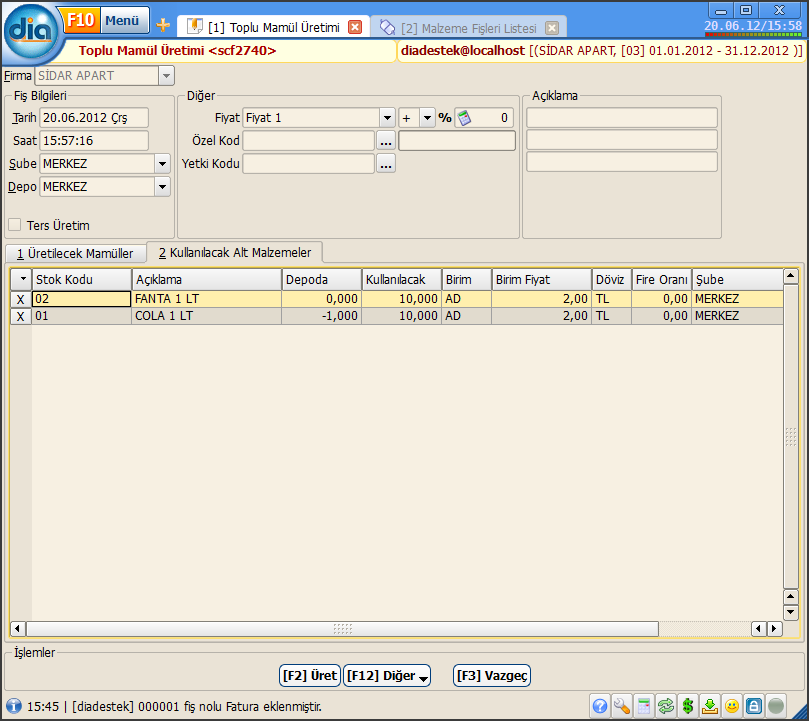Open the [F12] Diğer menu button
The image size is (809, 721).
coord(387,676)
